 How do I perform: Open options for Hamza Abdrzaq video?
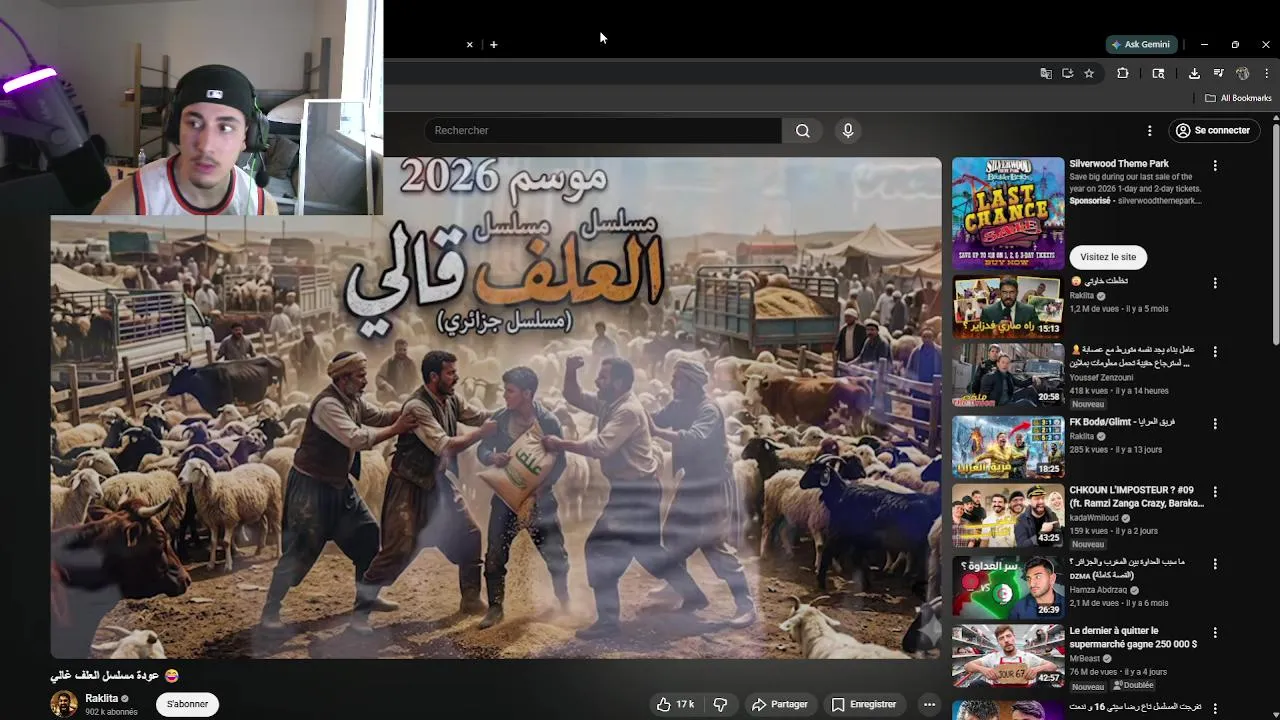point(1215,565)
